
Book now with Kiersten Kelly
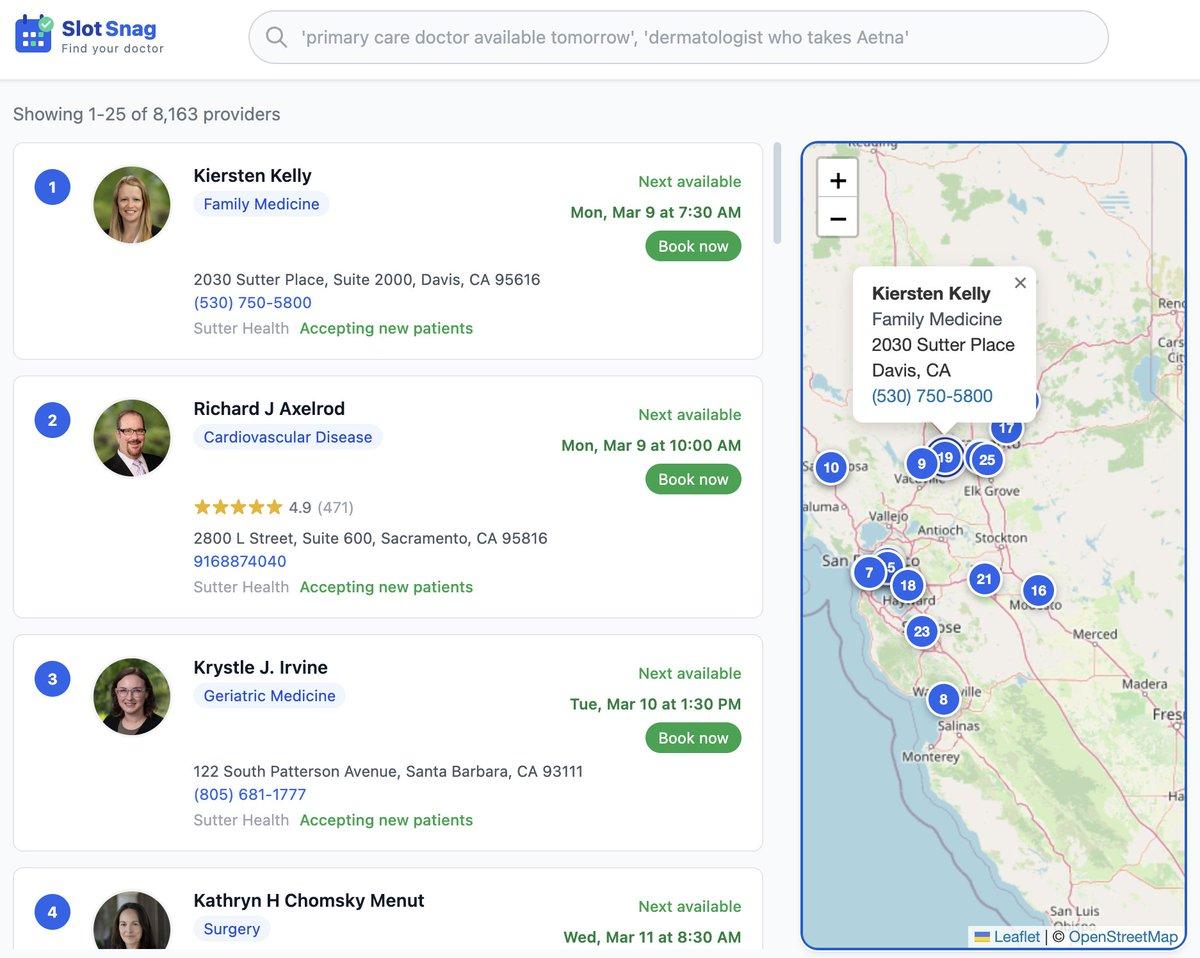[x=693, y=245]
